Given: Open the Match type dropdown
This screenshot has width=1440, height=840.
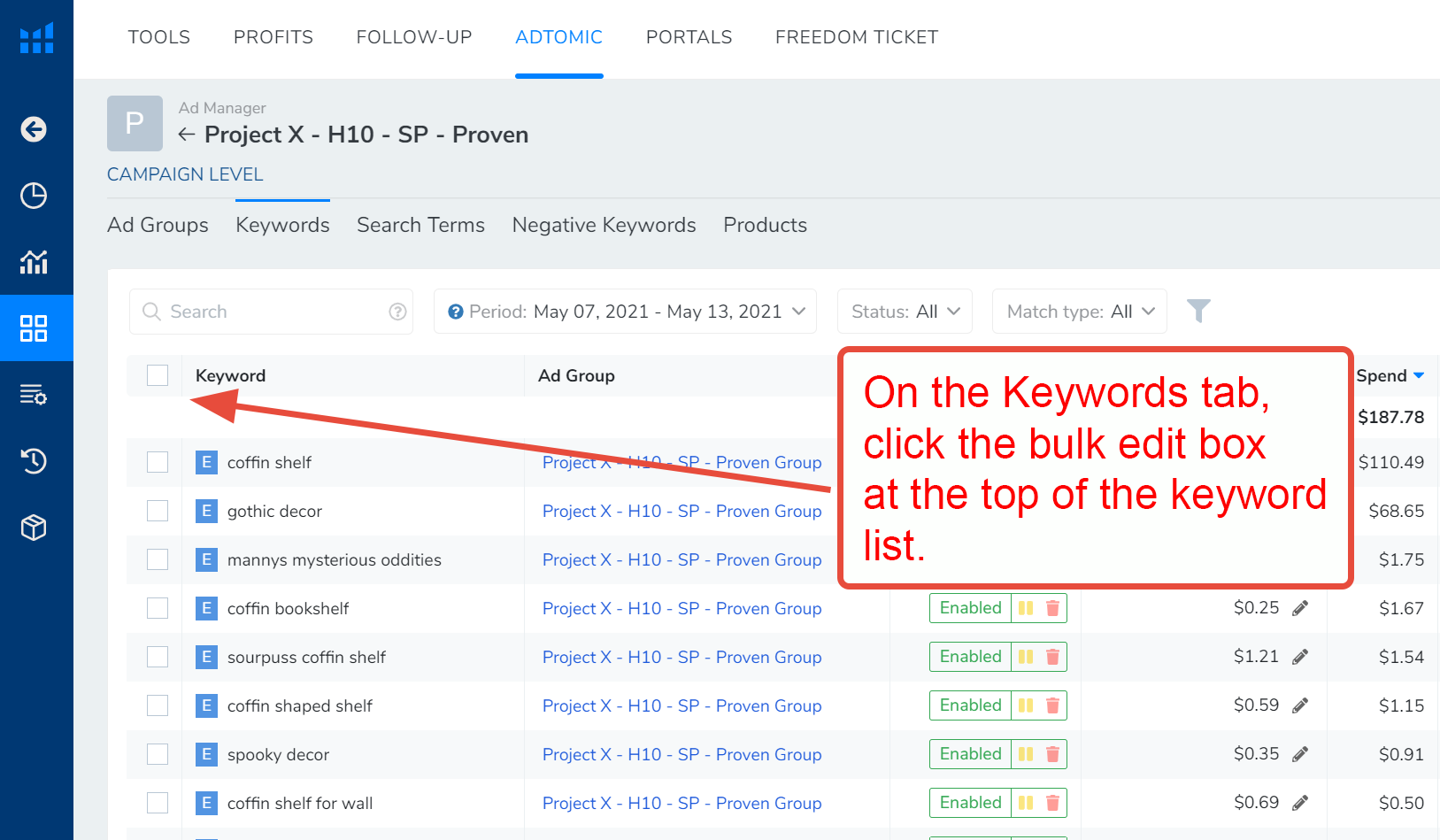Looking at the screenshot, I should (1080, 312).
